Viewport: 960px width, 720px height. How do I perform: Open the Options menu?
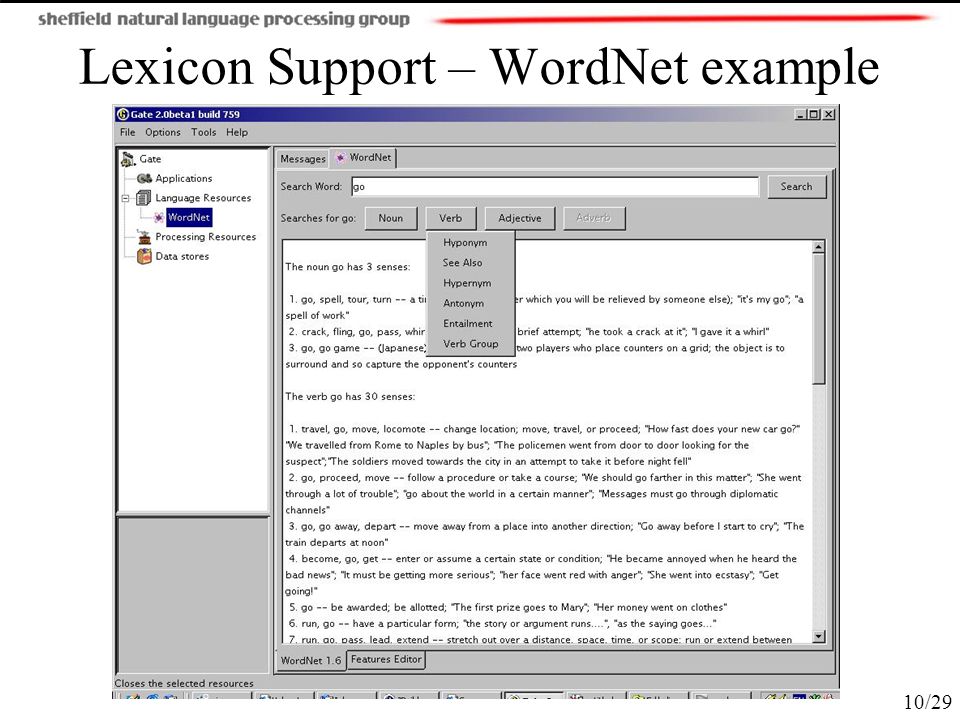point(163,132)
